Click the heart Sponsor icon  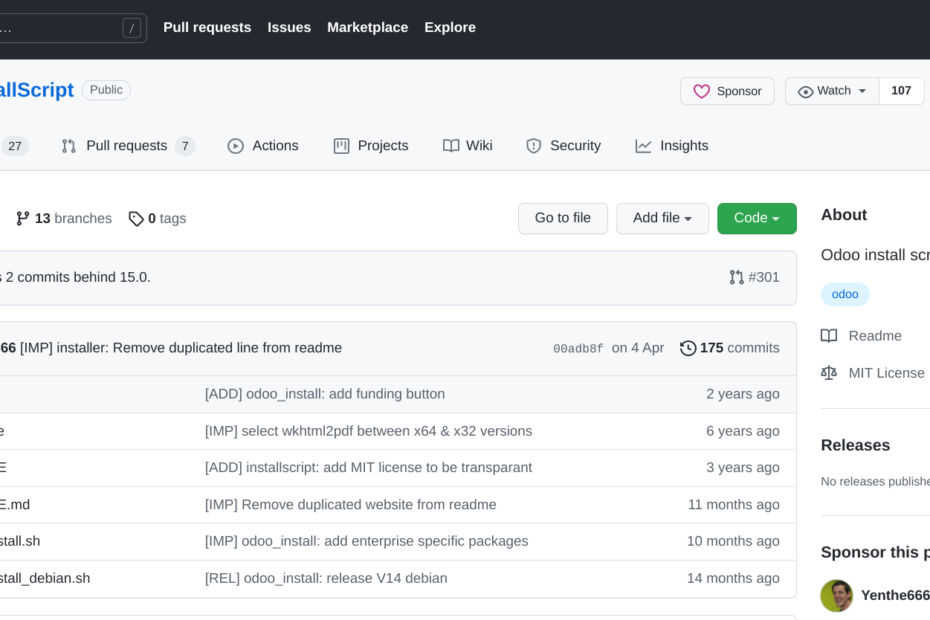point(702,91)
